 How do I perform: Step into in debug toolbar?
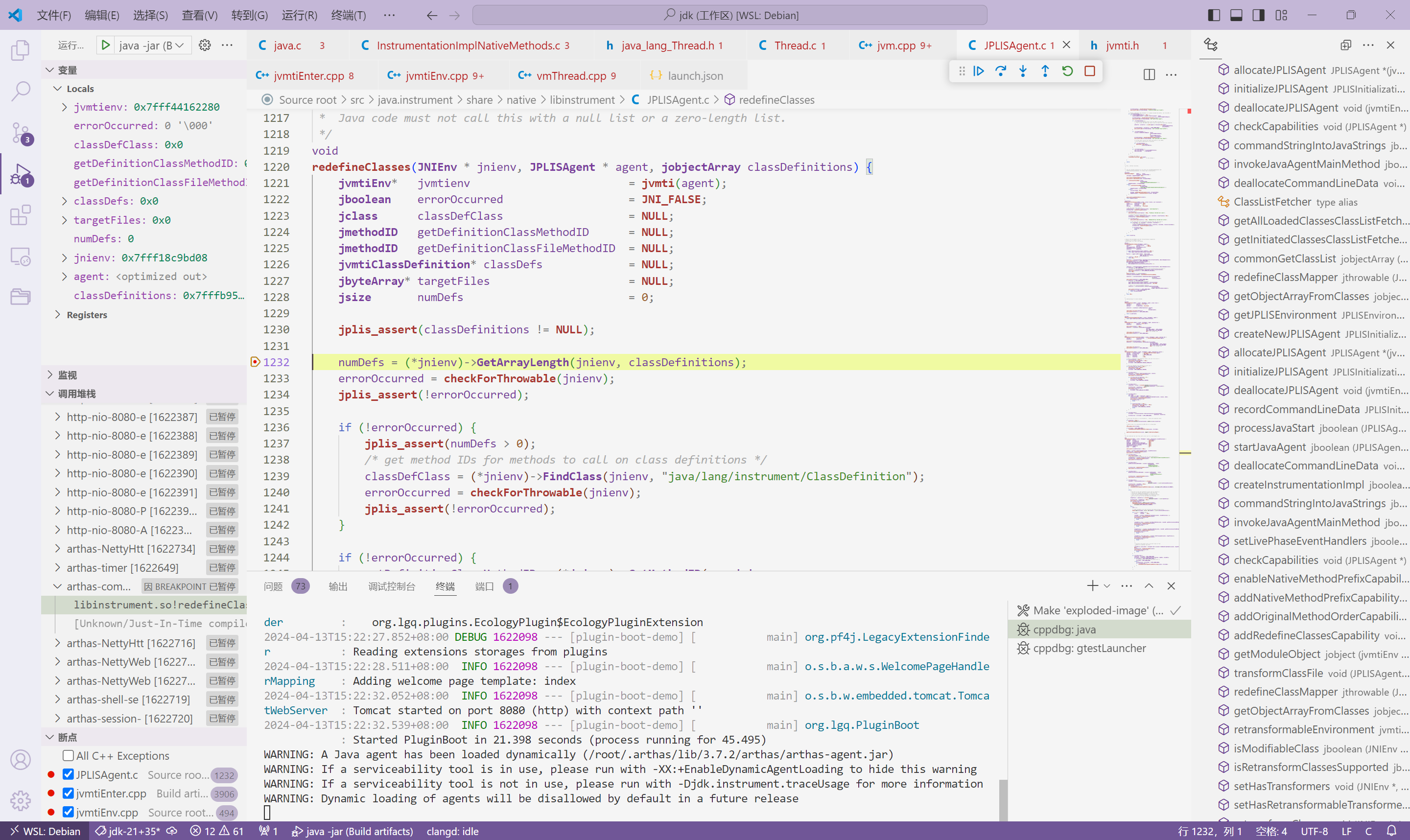(1023, 71)
